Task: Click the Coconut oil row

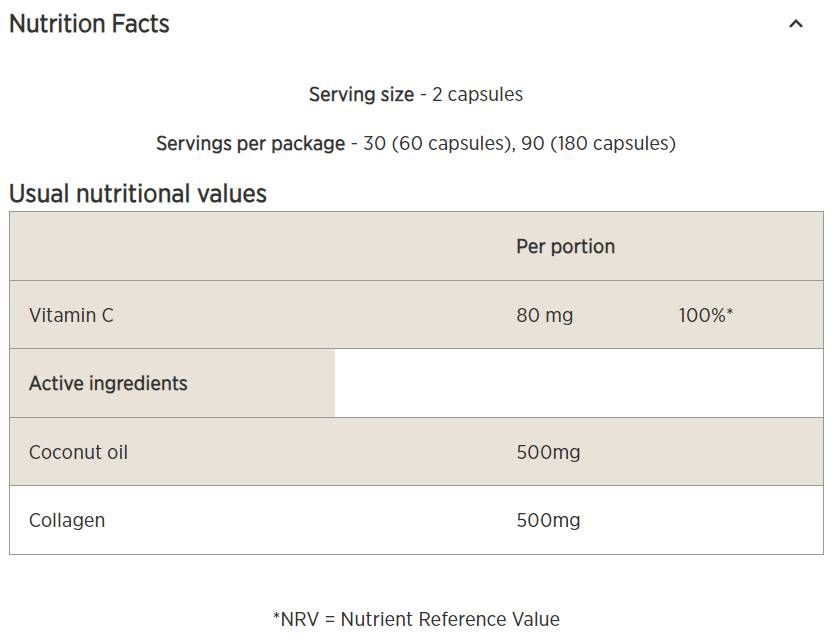Action: point(78,452)
